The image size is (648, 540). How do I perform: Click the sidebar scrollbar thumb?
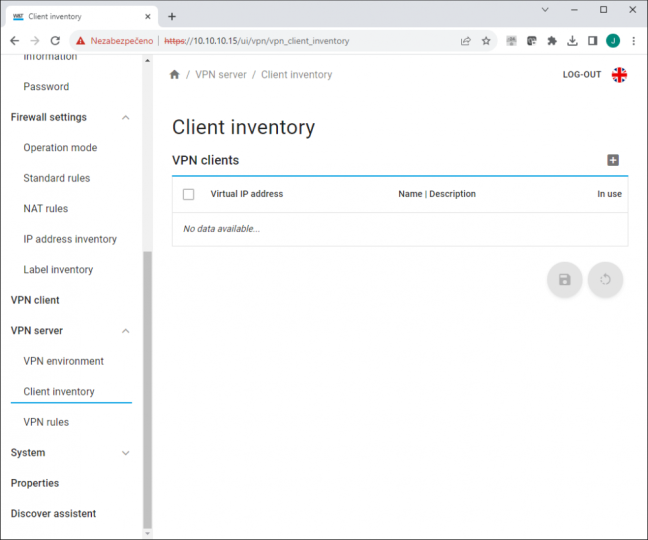(148, 390)
